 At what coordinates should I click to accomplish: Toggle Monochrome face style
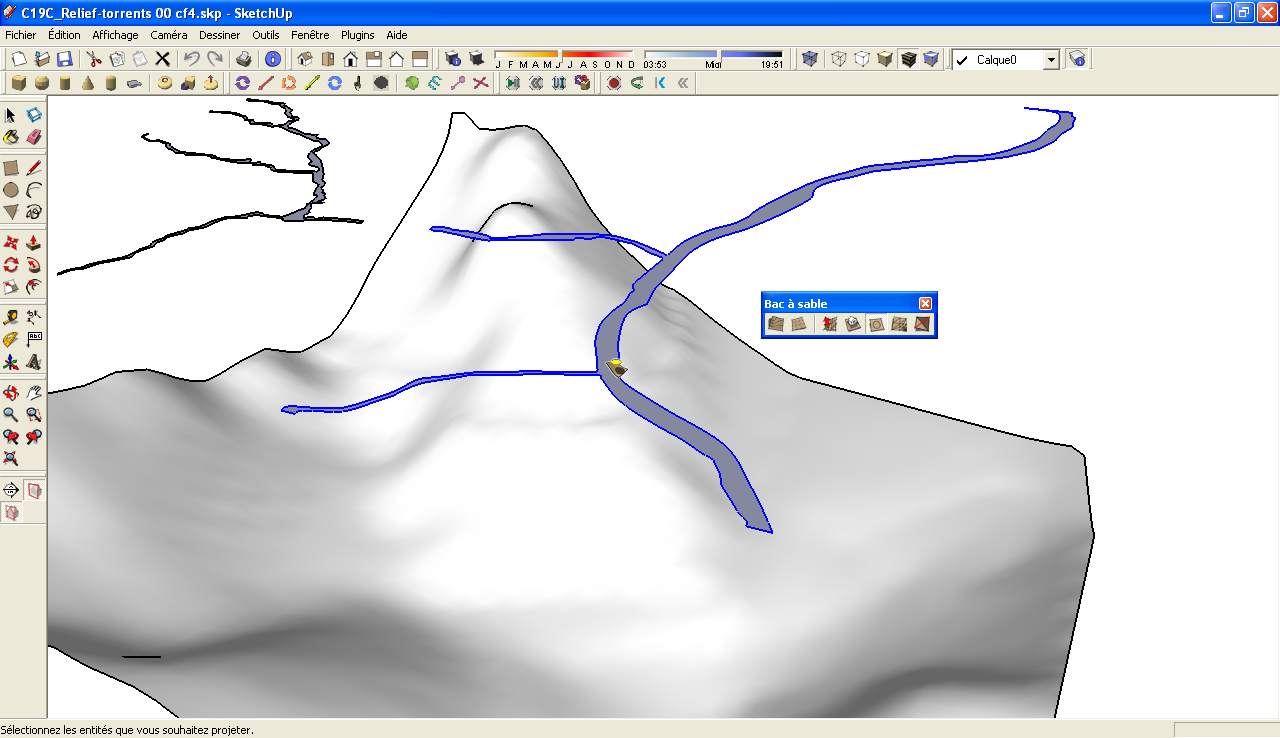[931, 59]
